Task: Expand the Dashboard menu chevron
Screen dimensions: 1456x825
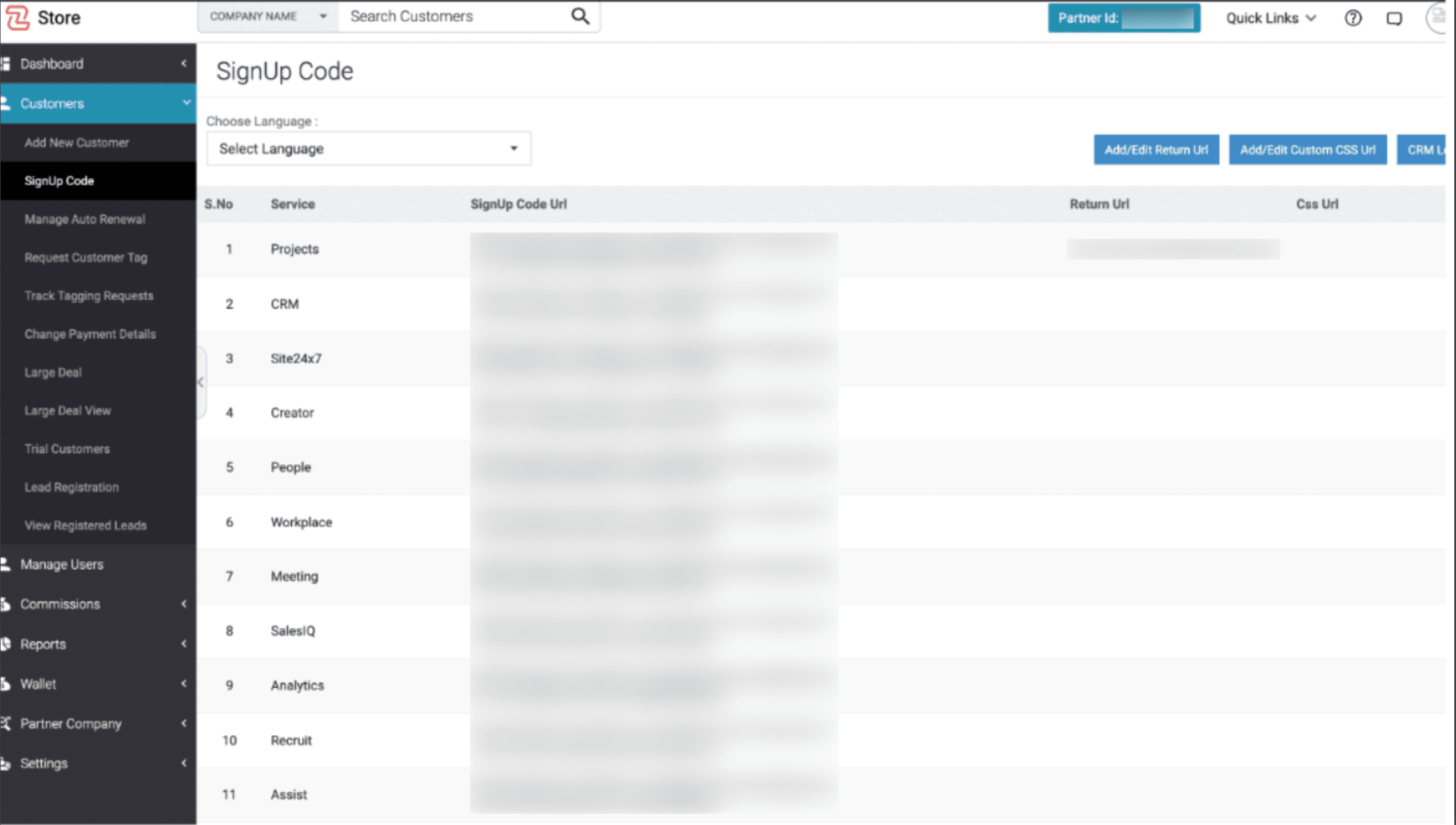Action: pyautogui.click(x=184, y=64)
